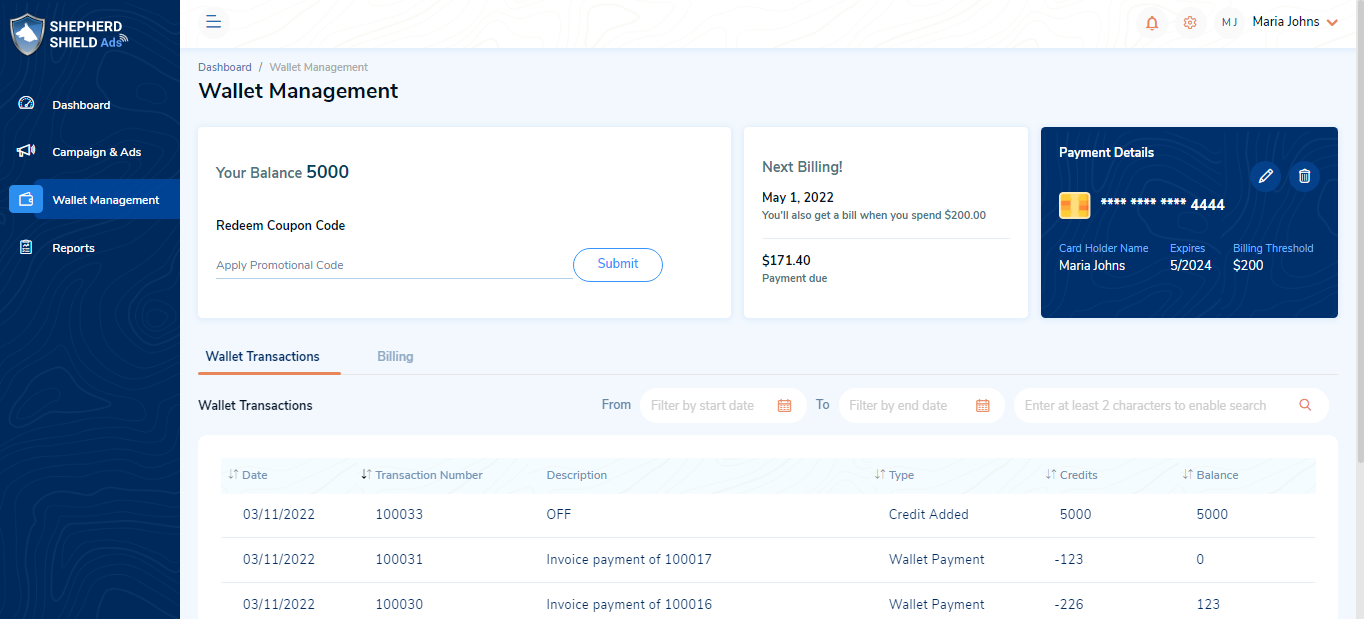Open the start date calendar picker
The image size is (1364, 619).
784,405
